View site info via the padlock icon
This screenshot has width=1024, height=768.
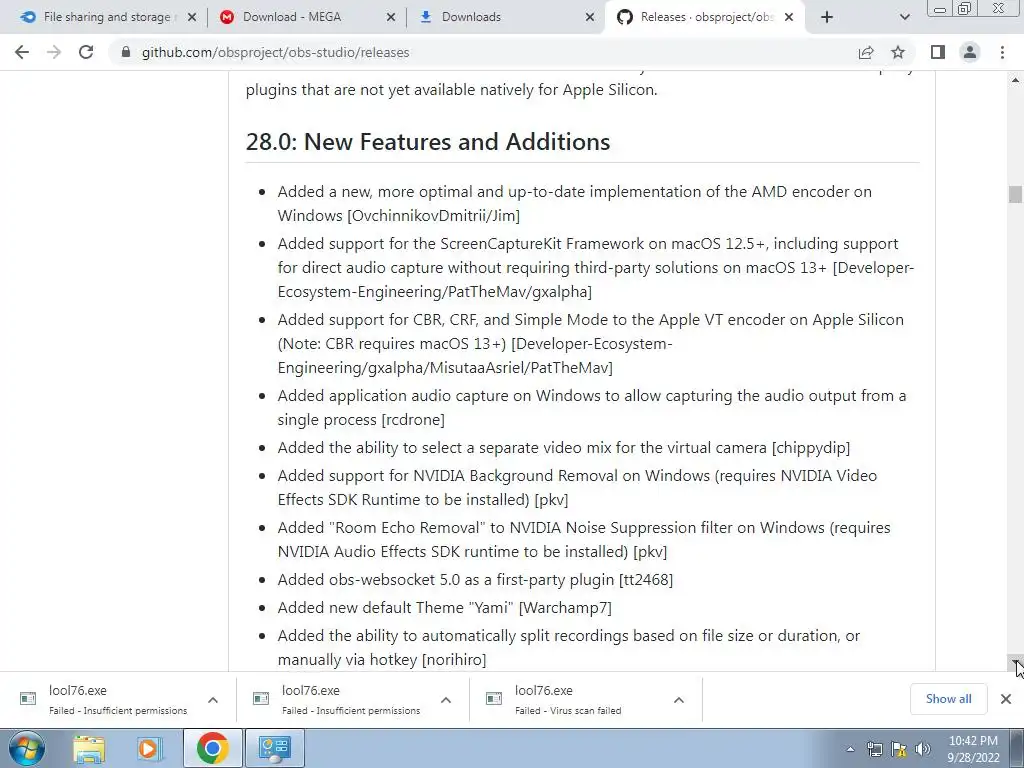126,52
